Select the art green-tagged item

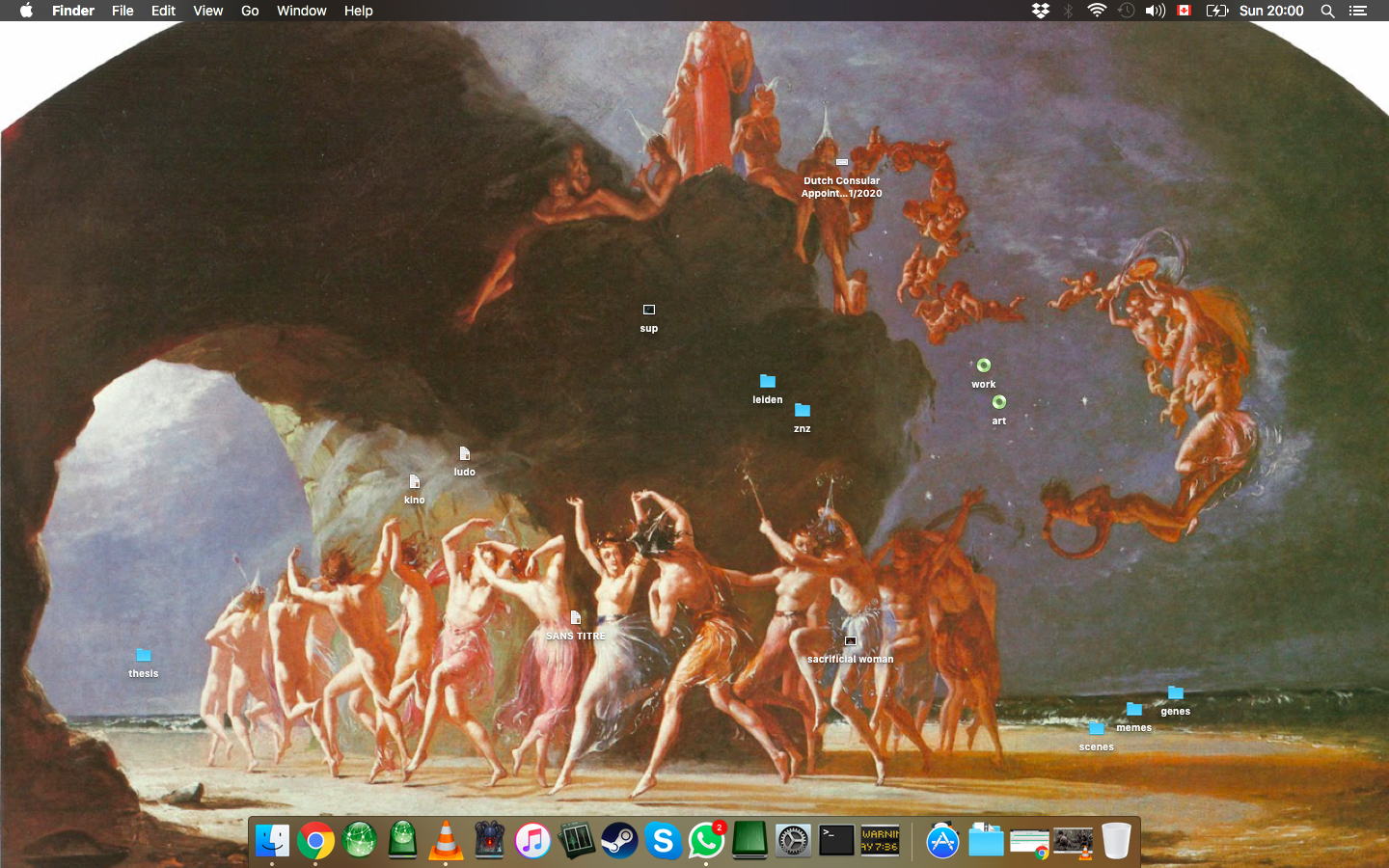(999, 402)
